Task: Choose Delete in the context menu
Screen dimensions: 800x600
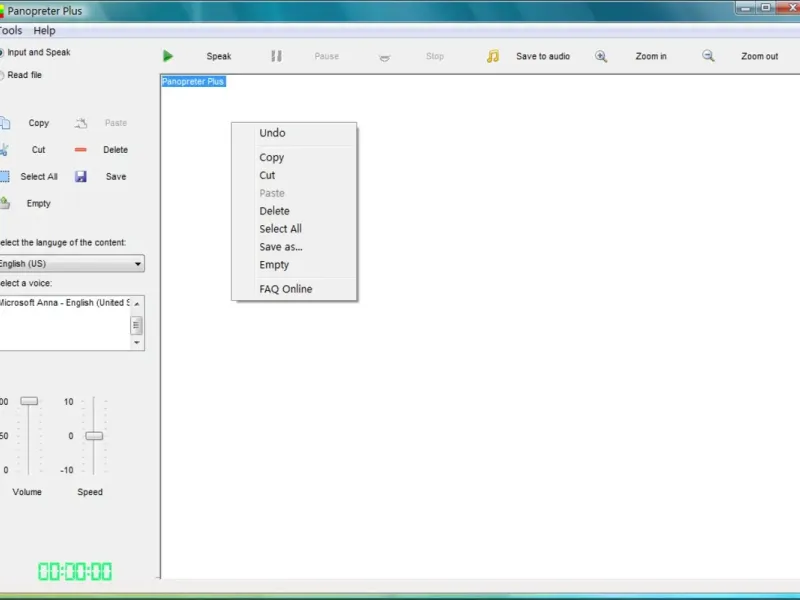Action: point(294,211)
